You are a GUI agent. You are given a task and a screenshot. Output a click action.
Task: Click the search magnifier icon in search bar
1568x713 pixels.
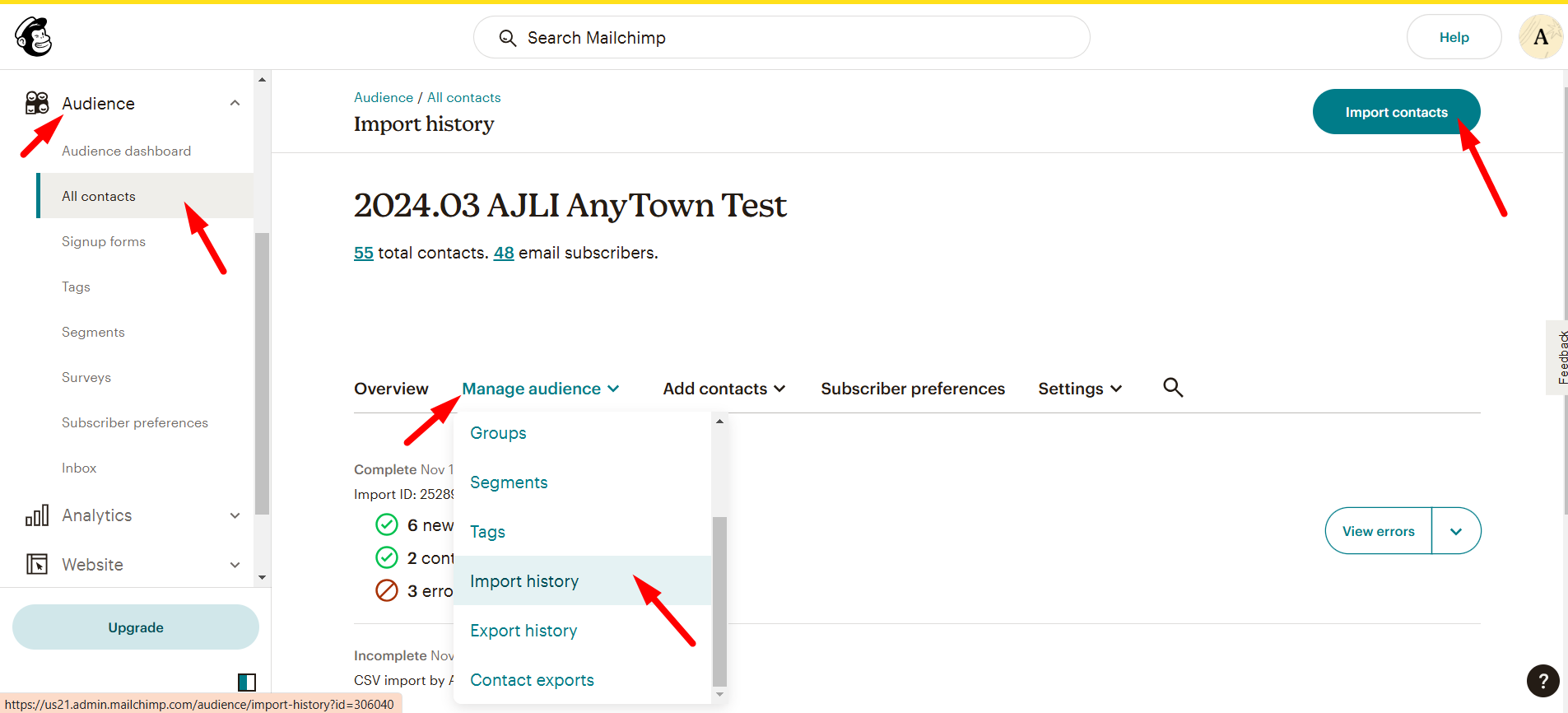tap(508, 38)
